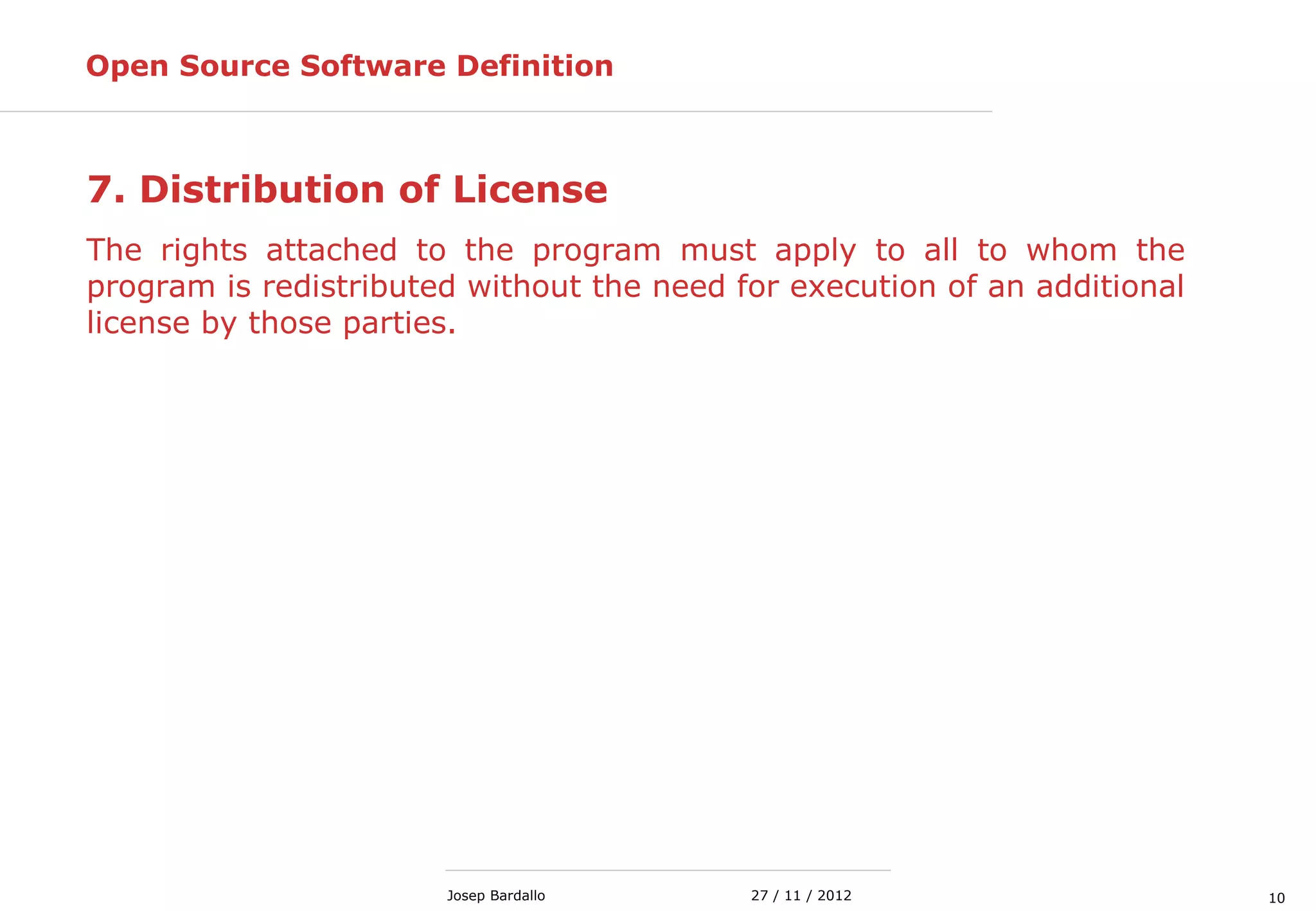Select the '7. Distribution of License' heading

pos(347,190)
